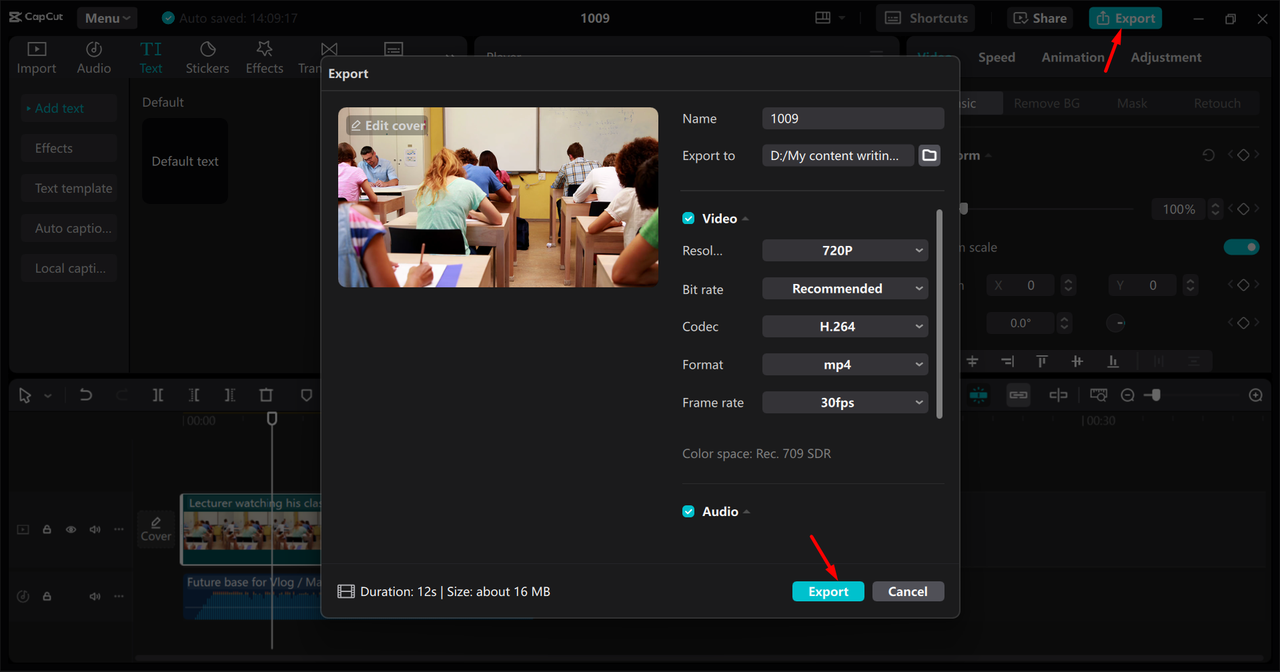Click the layout icon in the title bar

(x=823, y=18)
